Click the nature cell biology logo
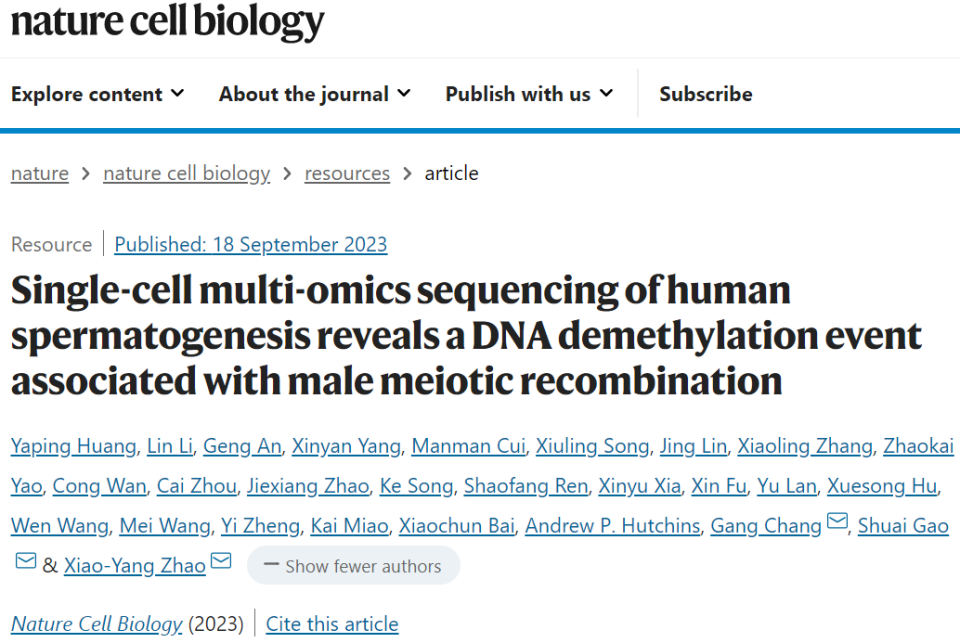Image resolution: width=960 pixels, height=643 pixels. coord(168,22)
